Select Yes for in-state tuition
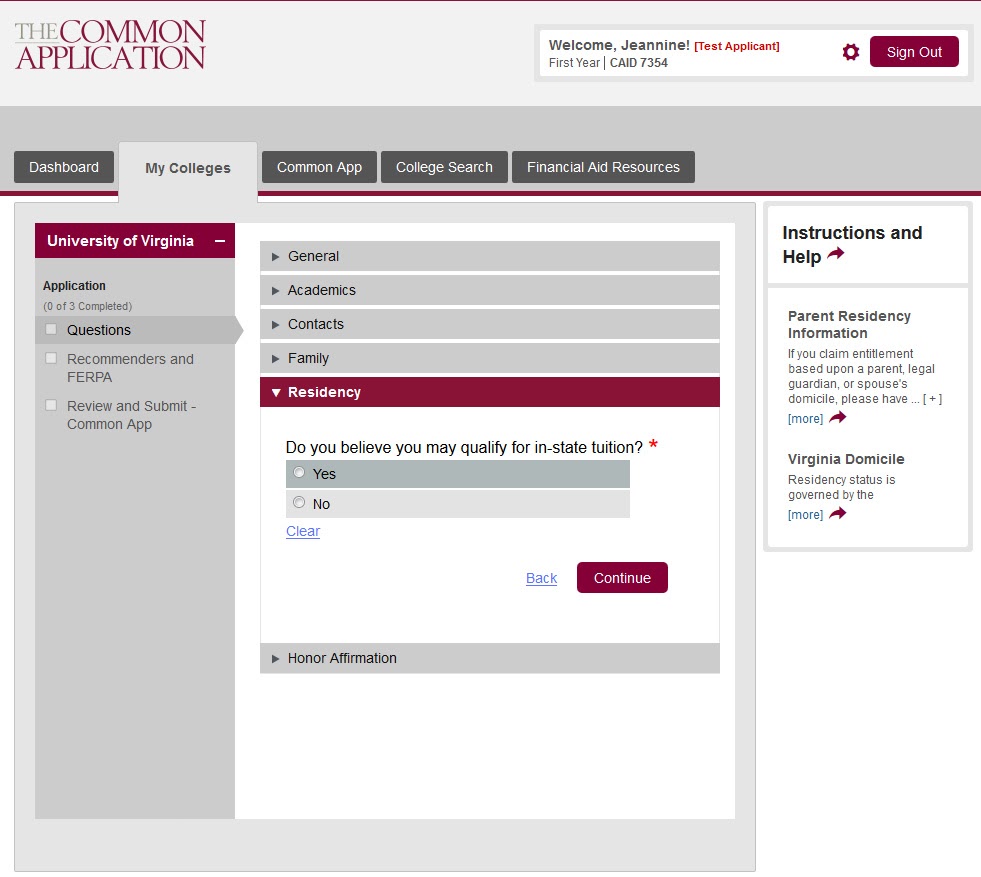The image size is (981, 877). coord(299,472)
